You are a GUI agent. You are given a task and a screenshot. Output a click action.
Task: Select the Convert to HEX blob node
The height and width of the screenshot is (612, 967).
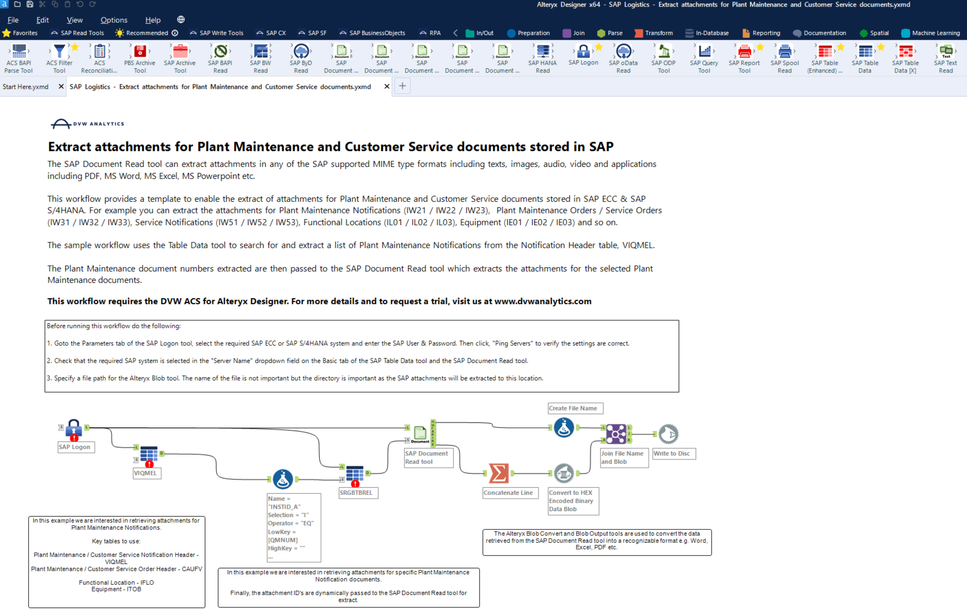[564, 473]
